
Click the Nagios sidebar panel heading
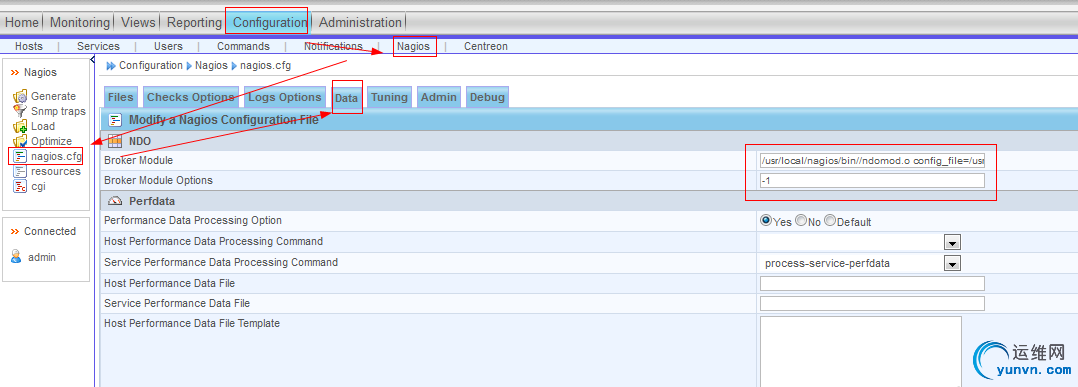pyautogui.click(x=41, y=72)
